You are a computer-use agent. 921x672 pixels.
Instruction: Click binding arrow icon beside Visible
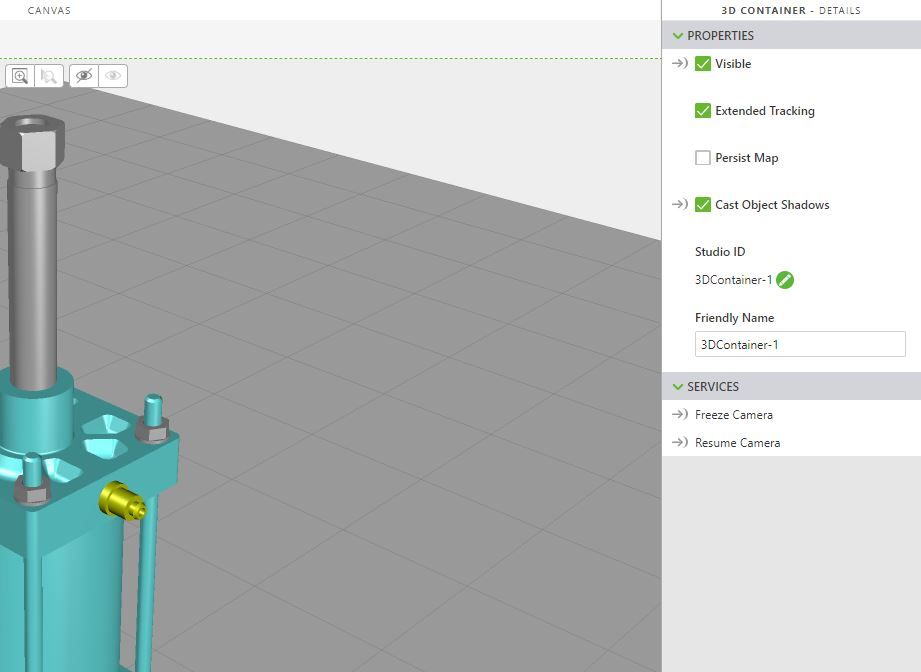click(x=680, y=64)
